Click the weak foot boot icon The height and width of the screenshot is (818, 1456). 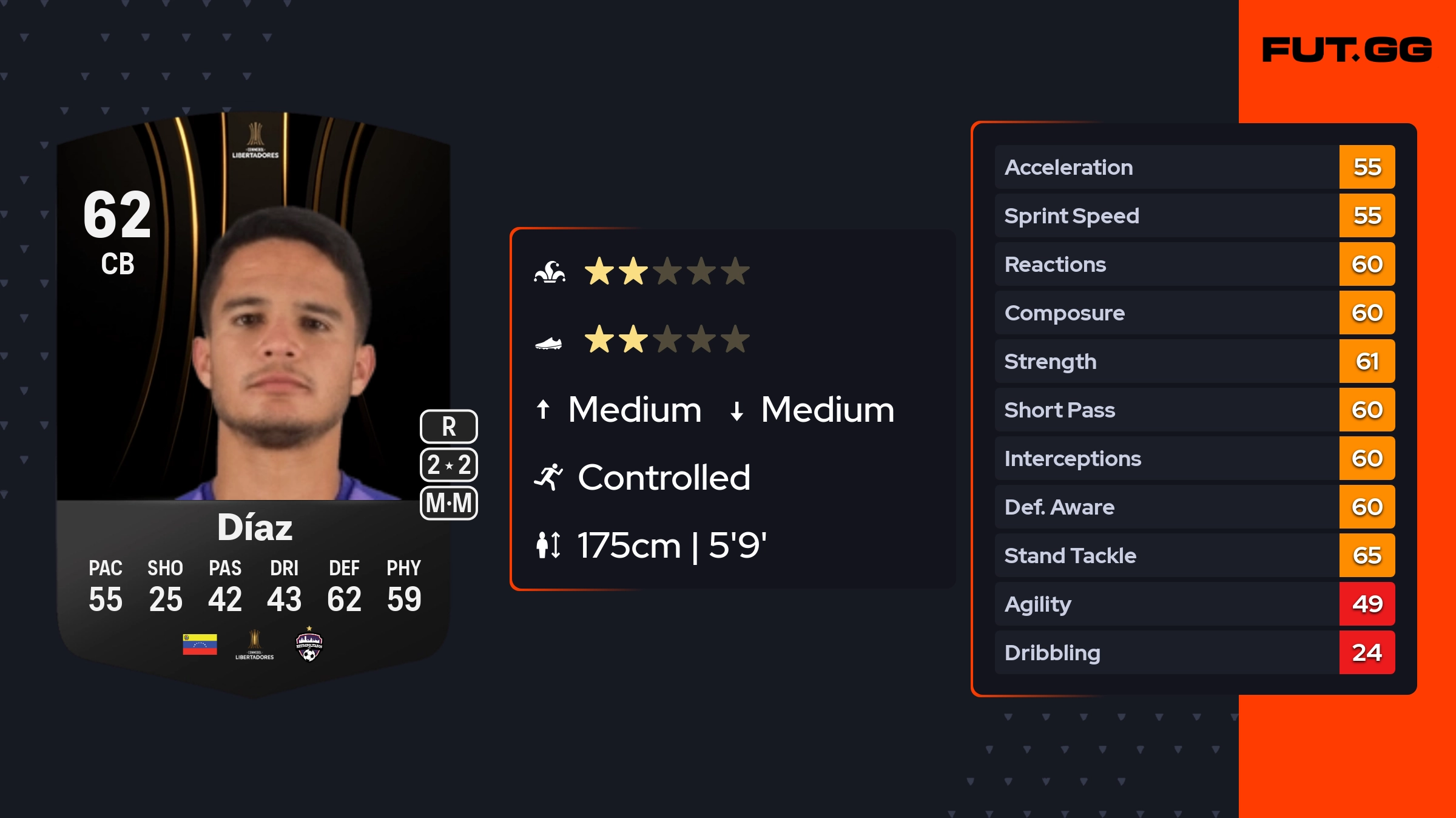(548, 343)
